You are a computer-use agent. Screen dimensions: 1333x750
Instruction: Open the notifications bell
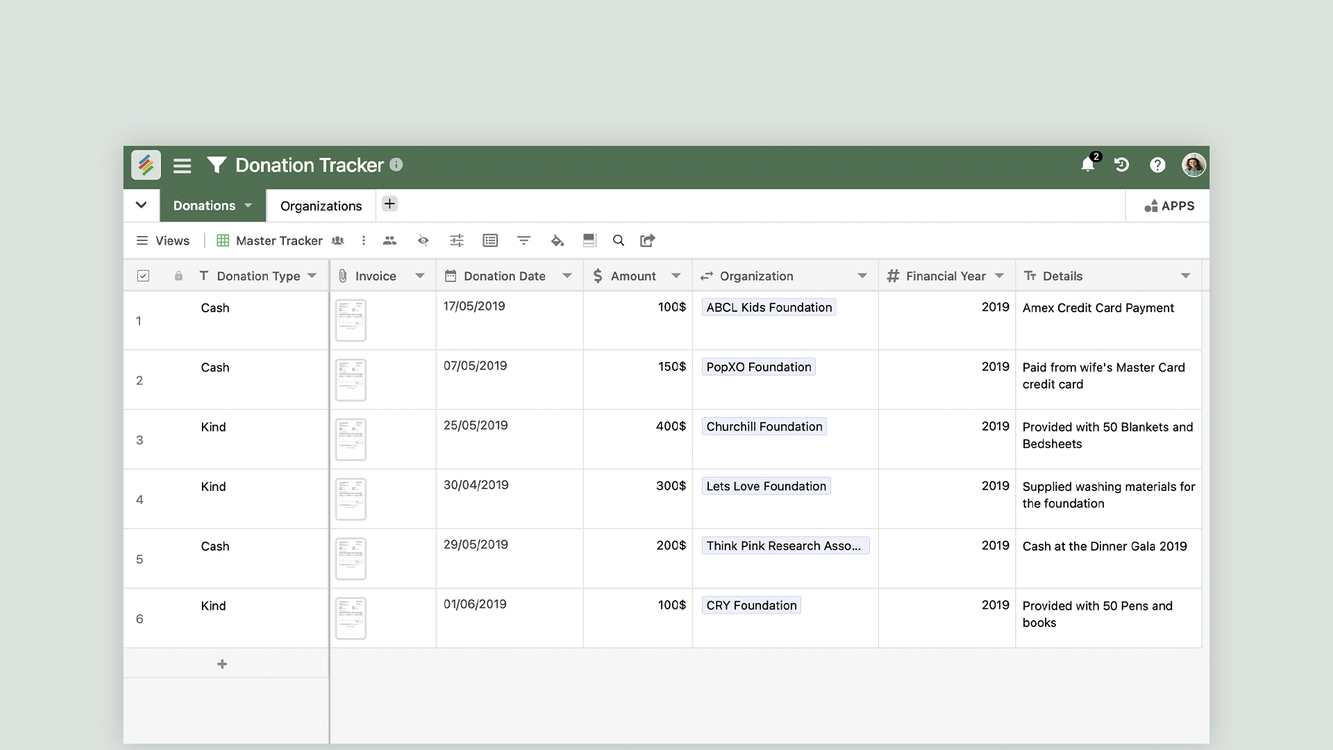(x=1088, y=165)
